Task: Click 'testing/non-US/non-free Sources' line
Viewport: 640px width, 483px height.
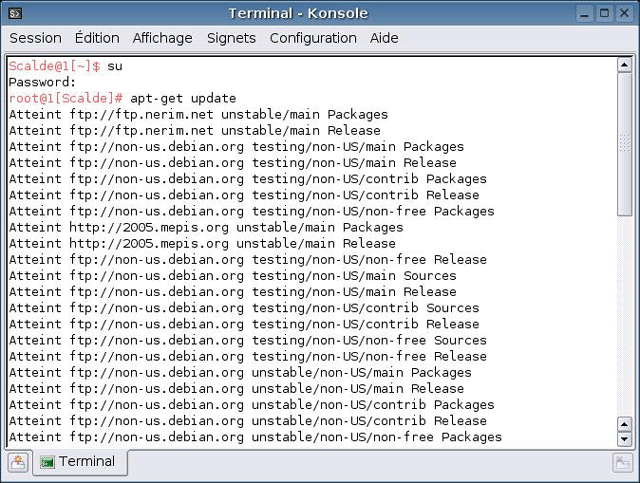Action: [248, 340]
